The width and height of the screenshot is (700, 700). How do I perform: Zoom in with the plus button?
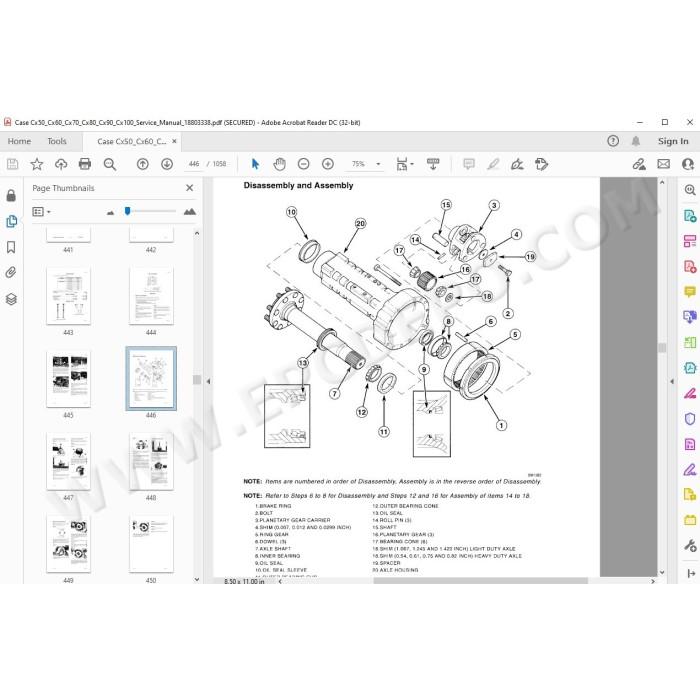(328, 164)
